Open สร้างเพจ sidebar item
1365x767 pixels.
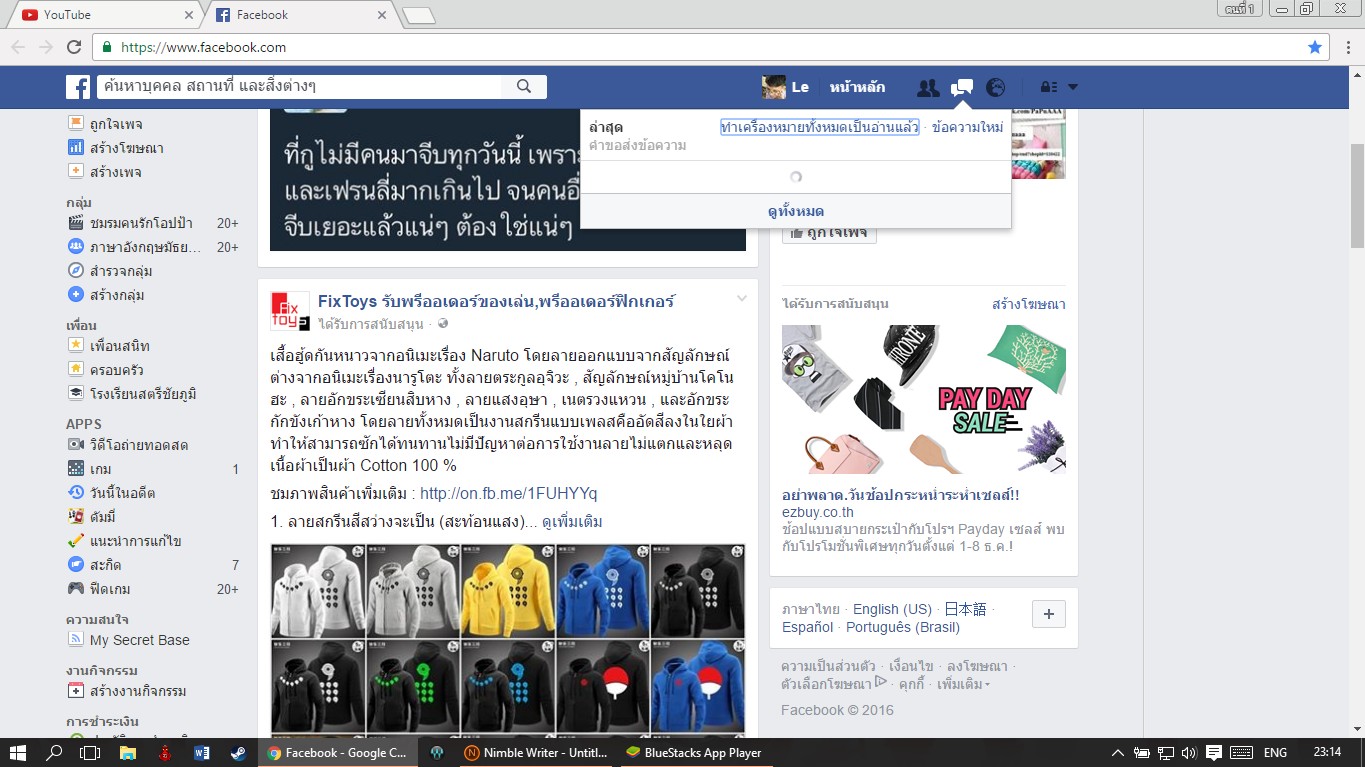[116, 172]
